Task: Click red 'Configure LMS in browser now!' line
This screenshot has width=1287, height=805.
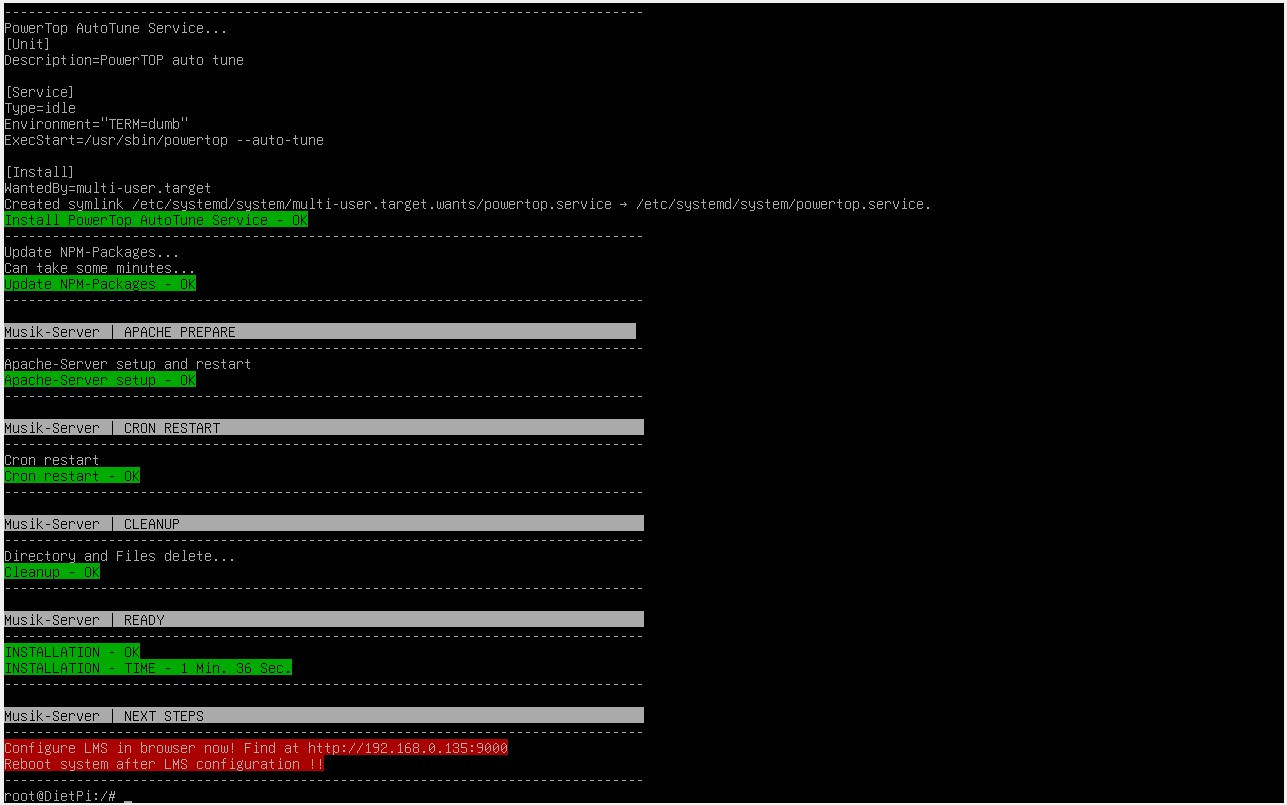Action: click(x=256, y=748)
